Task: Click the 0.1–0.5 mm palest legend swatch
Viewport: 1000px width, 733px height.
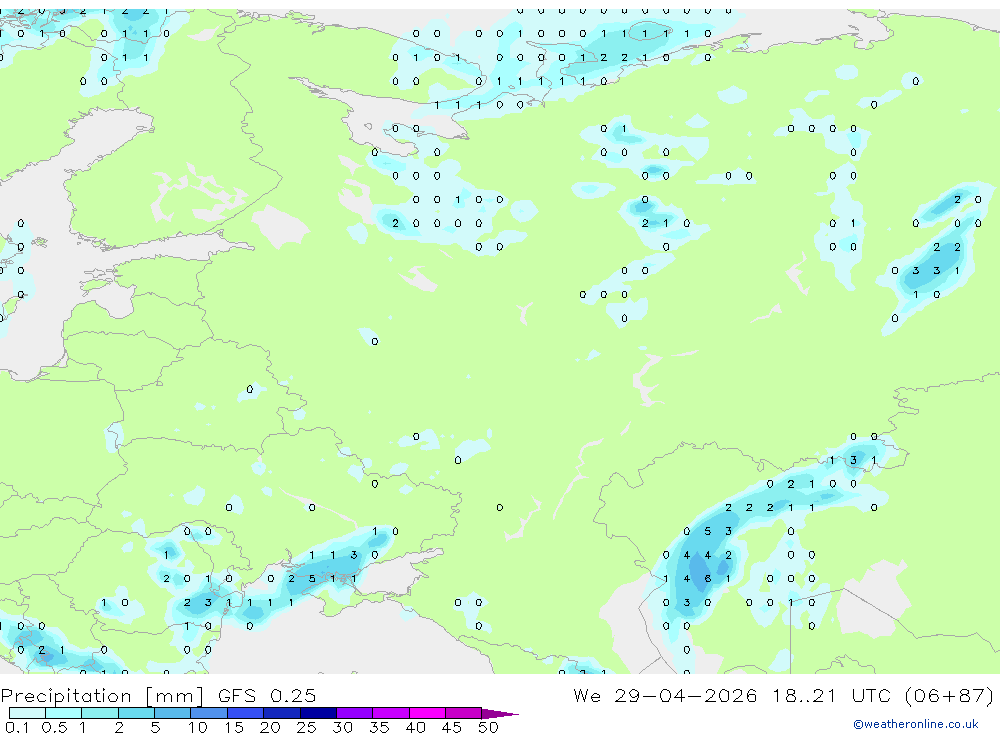Action: tap(27, 713)
